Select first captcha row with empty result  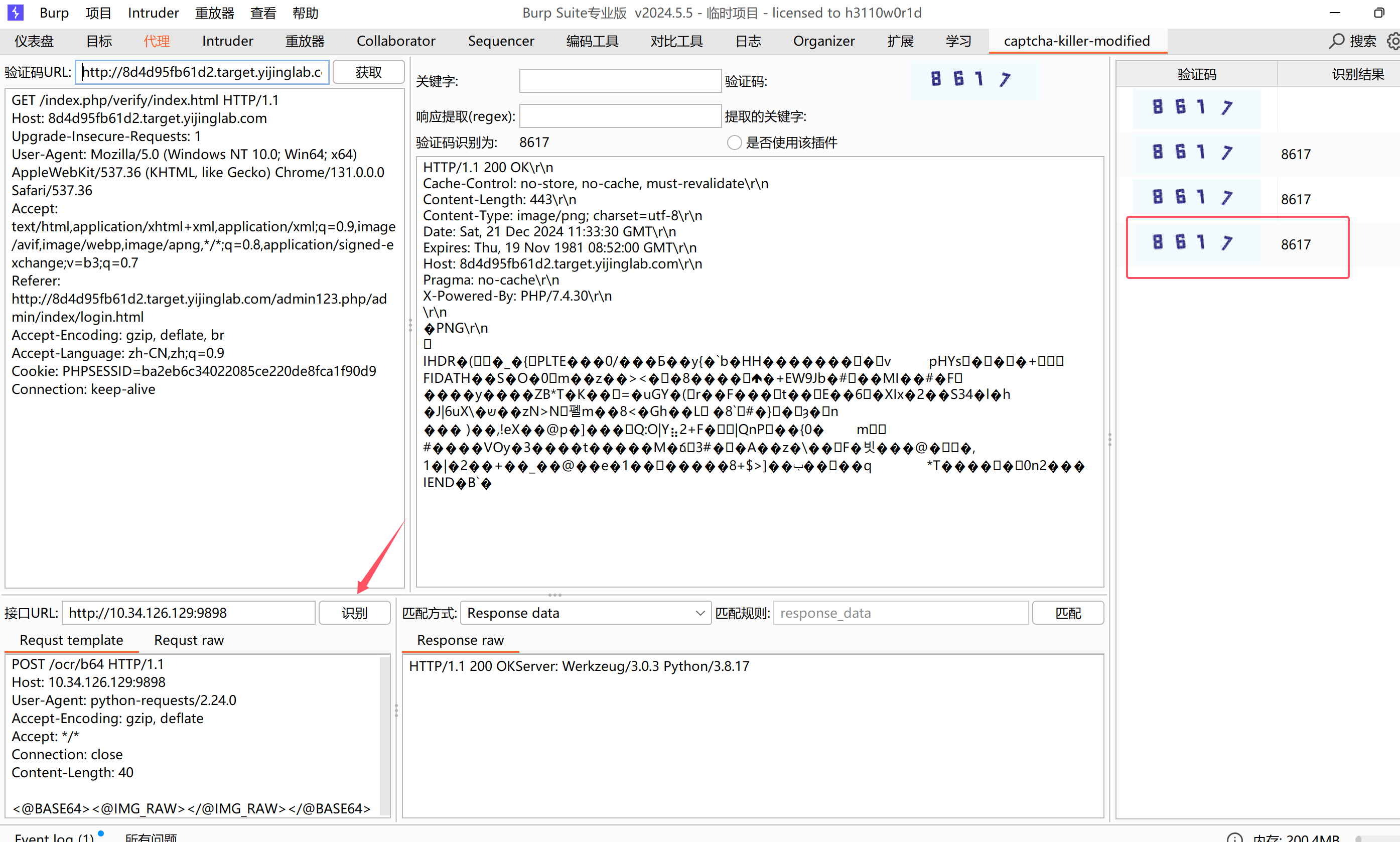(x=1257, y=108)
